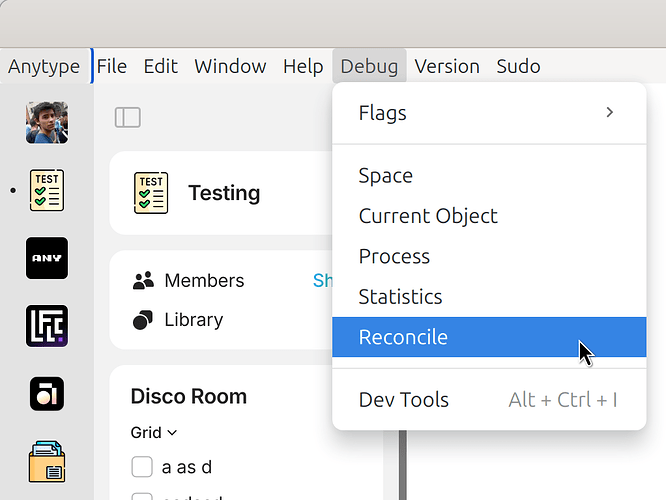Click the Disco Room widget title
Screen dimensions: 666x500
189,396
